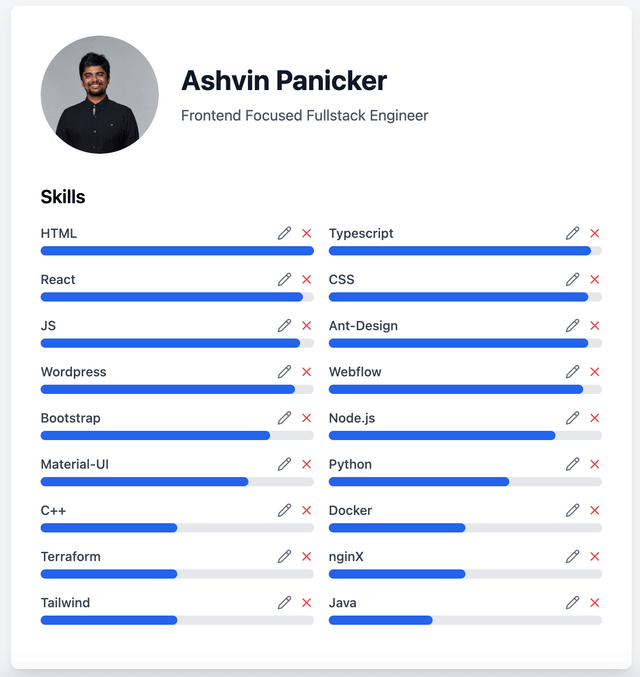This screenshot has width=640, height=677.
Task: Delete the Node.js skill
Action: point(595,418)
